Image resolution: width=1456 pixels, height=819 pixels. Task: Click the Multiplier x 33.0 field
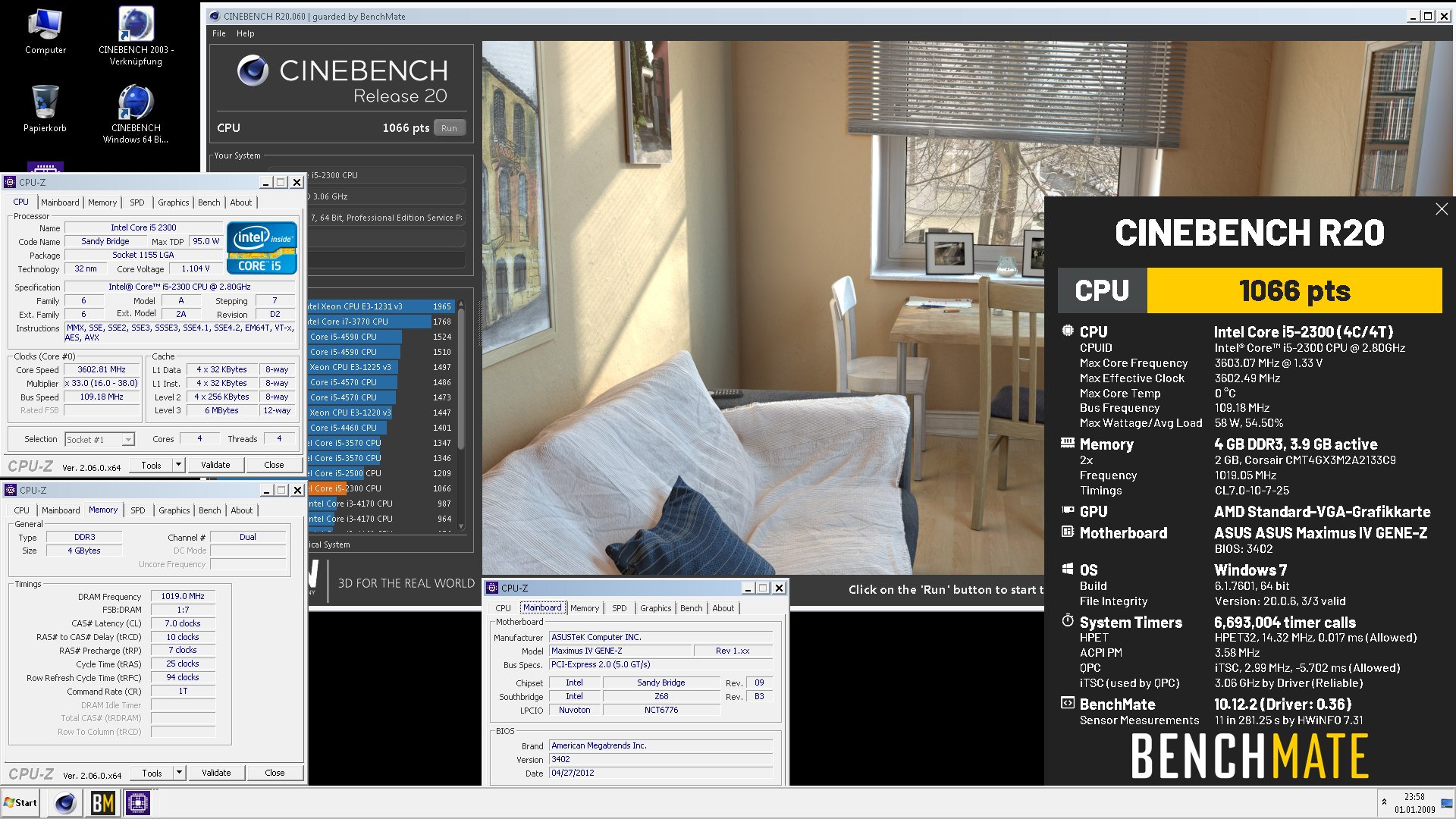click(102, 383)
